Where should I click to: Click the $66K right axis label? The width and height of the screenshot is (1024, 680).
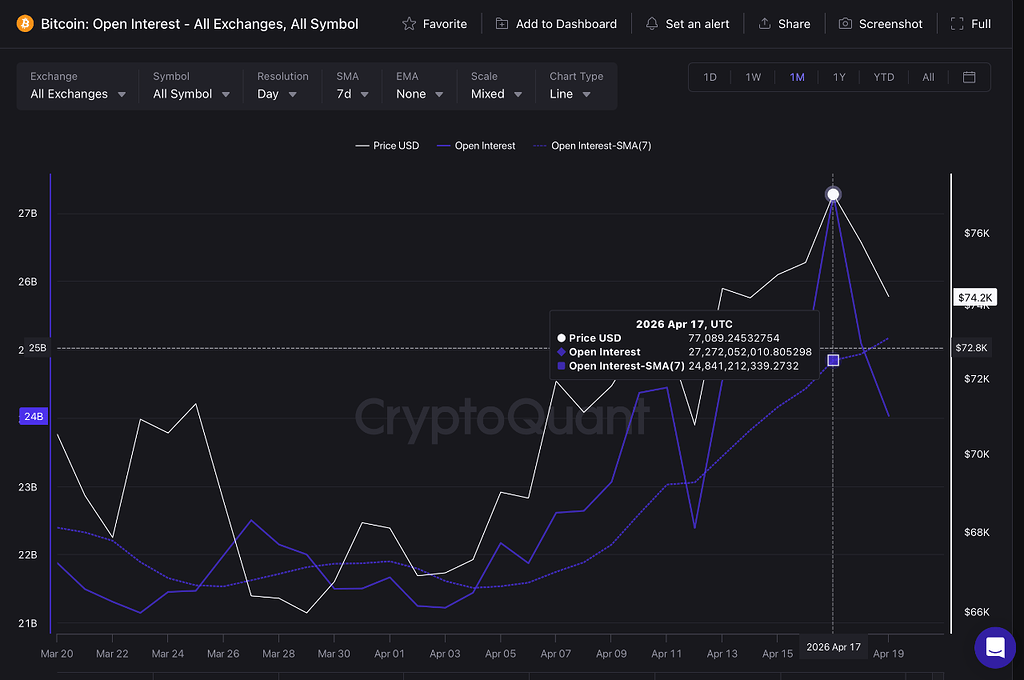pyautogui.click(x=976, y=612)
